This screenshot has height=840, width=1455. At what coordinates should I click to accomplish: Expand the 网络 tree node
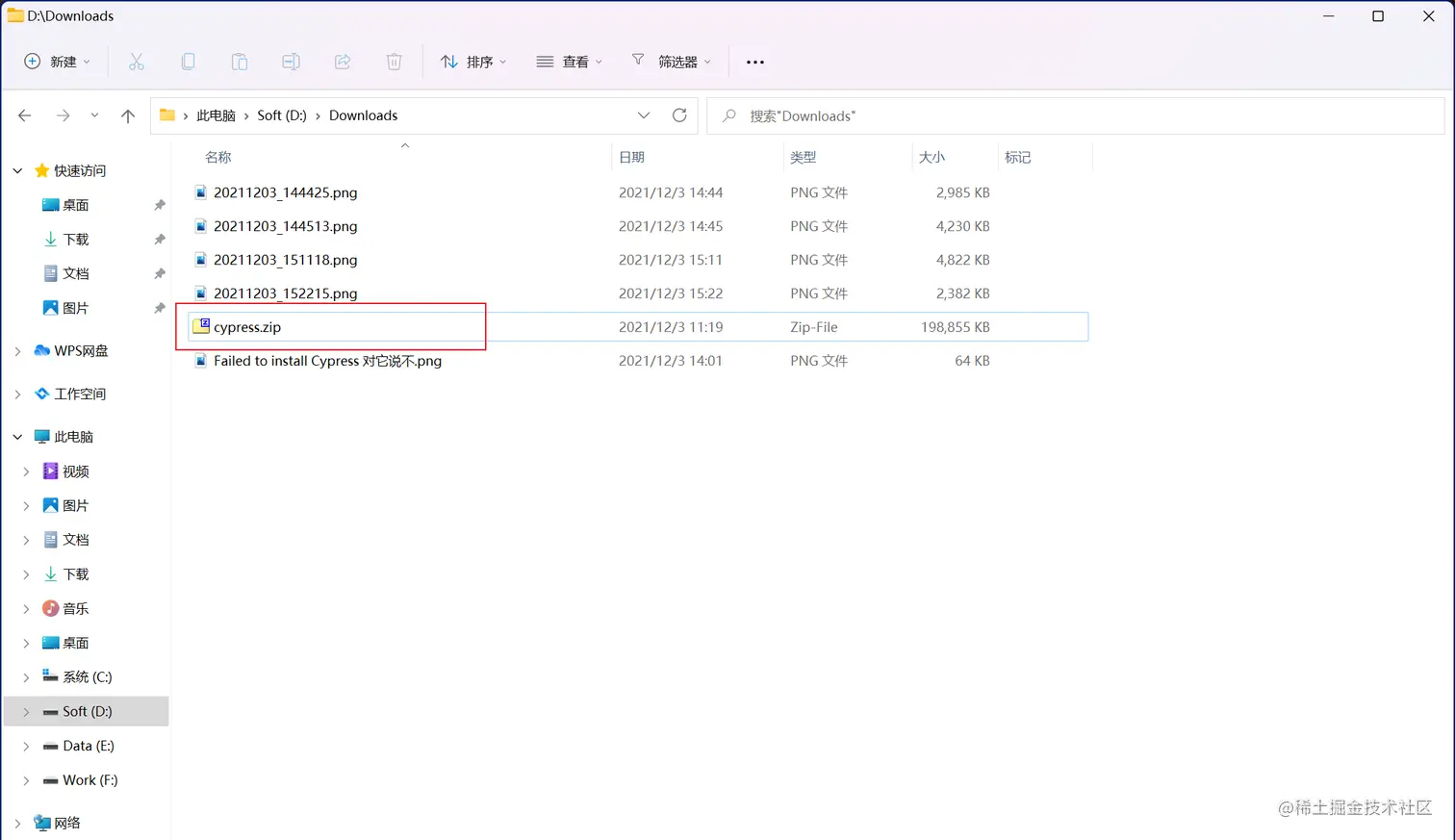coord(17,823)
